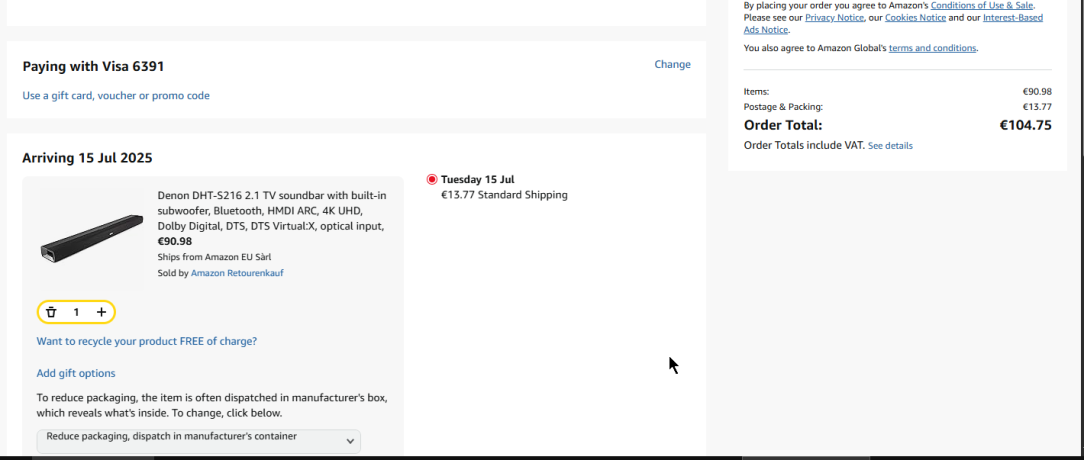The image size is (1084, 460).
Task: Click the Denon DHT-S216 product title text
Action: point(272,211)
